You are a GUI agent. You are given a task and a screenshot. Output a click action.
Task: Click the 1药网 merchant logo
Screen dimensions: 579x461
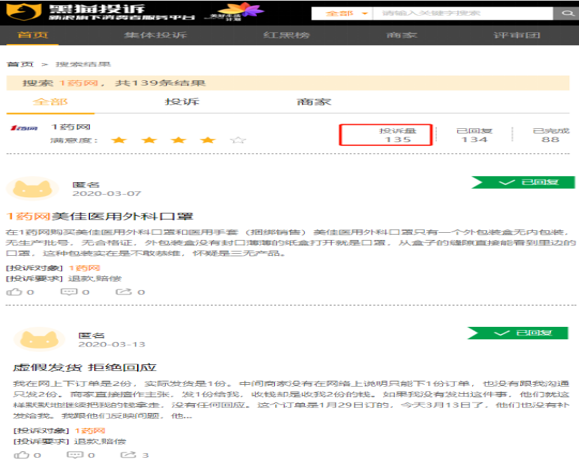coord(24,128)
